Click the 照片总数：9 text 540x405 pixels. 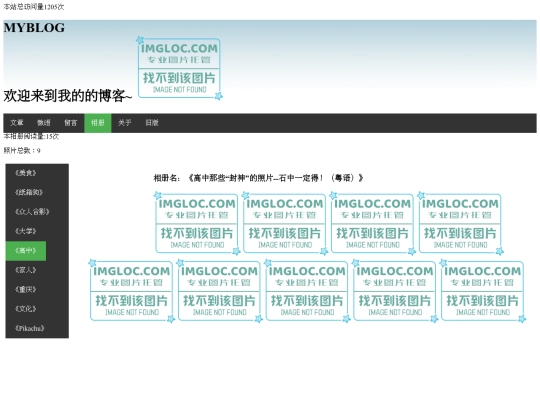tap(22, 150)
